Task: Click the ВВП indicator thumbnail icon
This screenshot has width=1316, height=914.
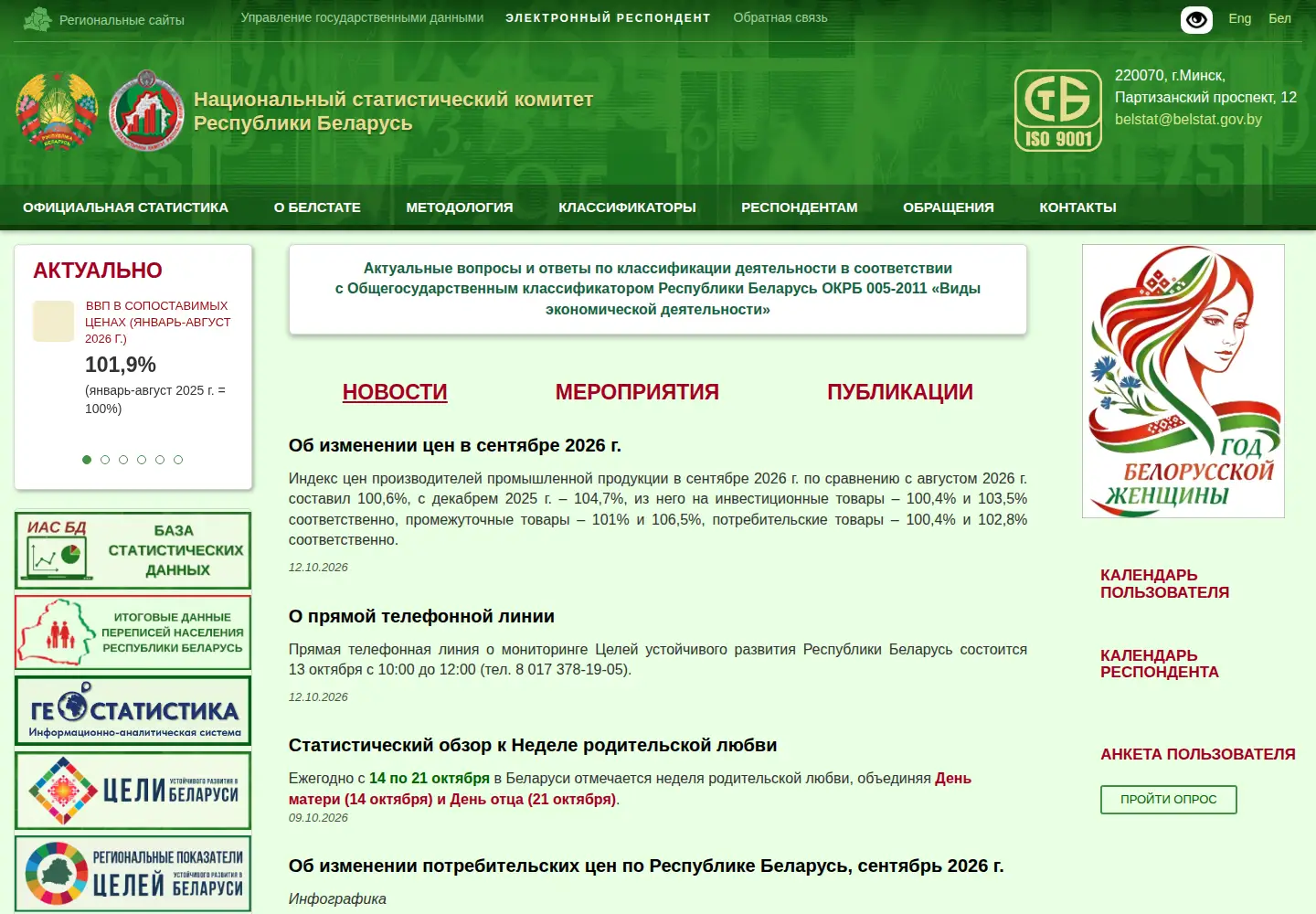Action: point(53,322)
